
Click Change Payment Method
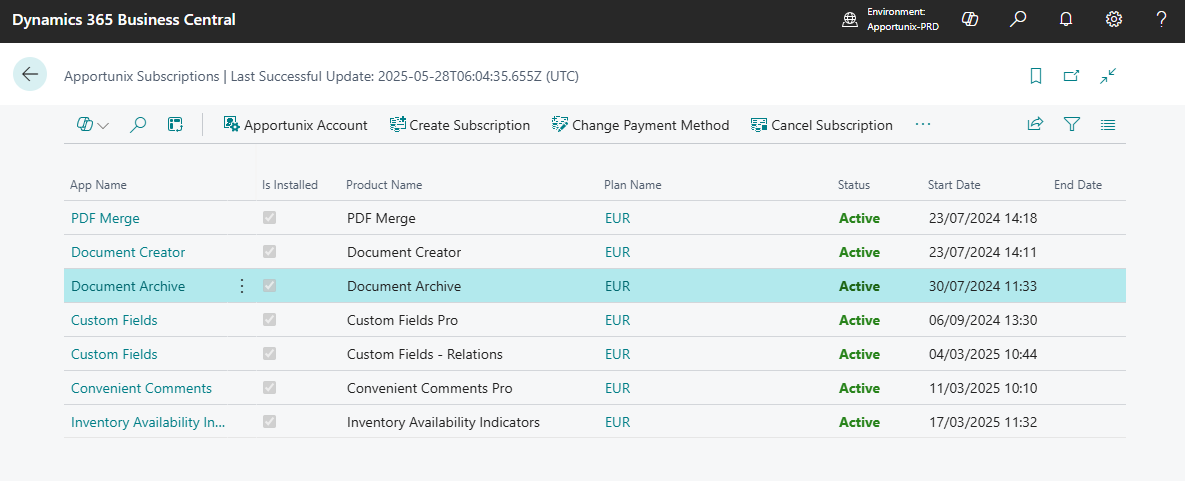(x=640, y=125)
